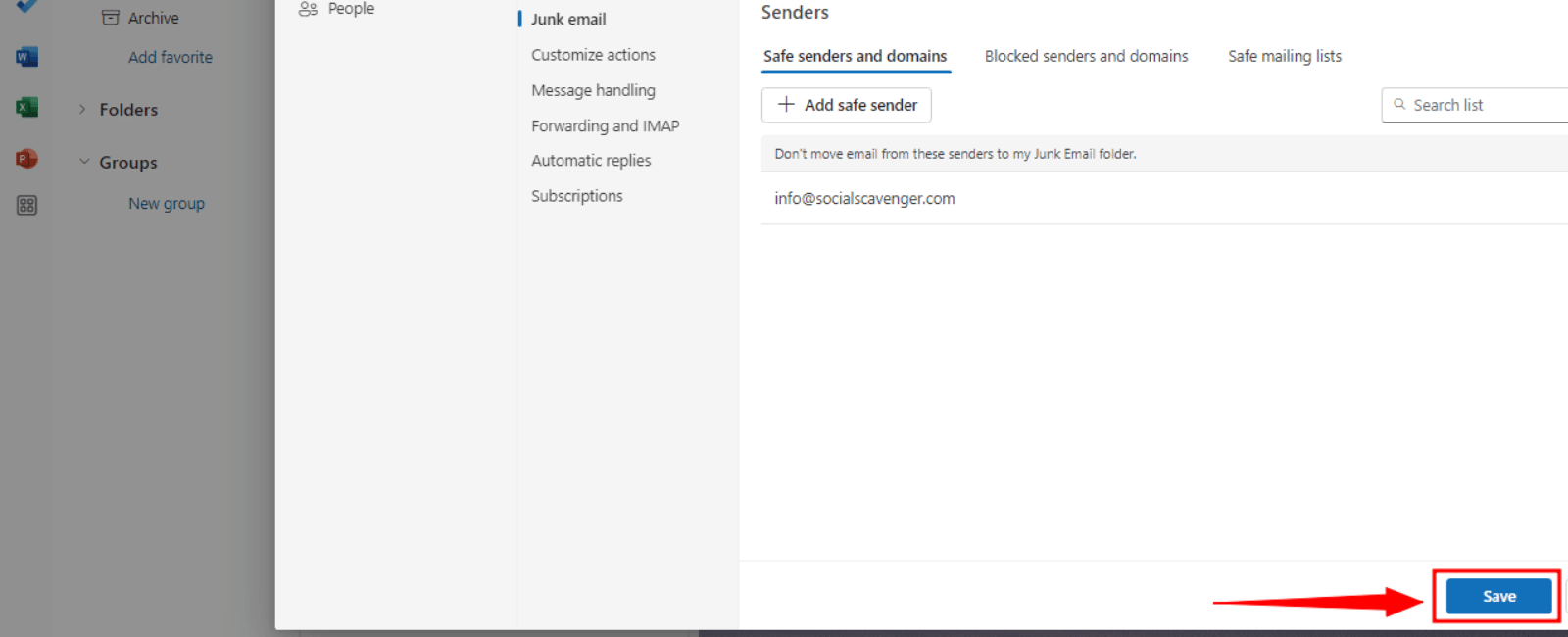Click the Add safe sender button
Image resolution: width=1568 pixels, height=637 pixels.
click(847, 105)
